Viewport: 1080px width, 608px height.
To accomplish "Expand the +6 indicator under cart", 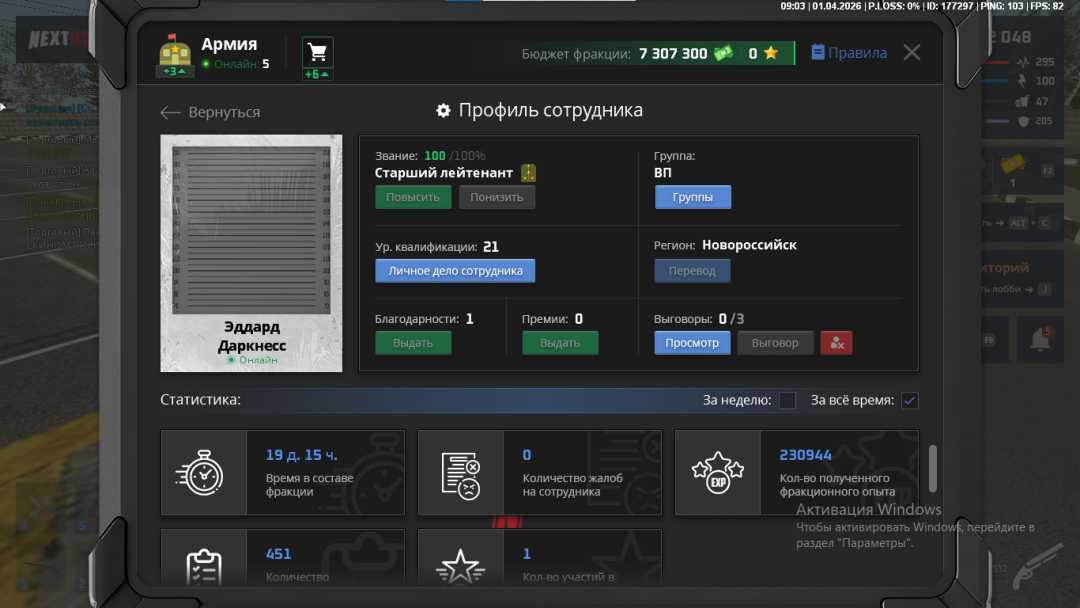I will (x=318, y=74).
